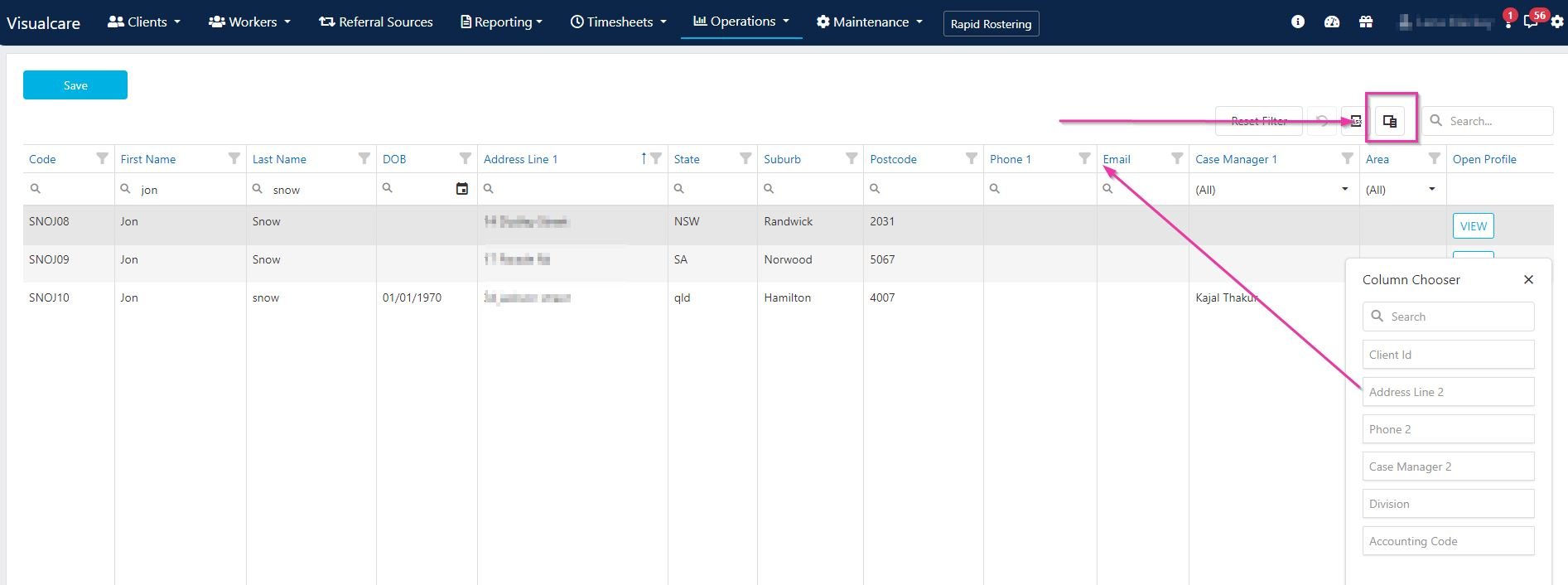Click the First Name filter field containing jon
This screenshot has width=1568, height=585.
click(181, 189)
